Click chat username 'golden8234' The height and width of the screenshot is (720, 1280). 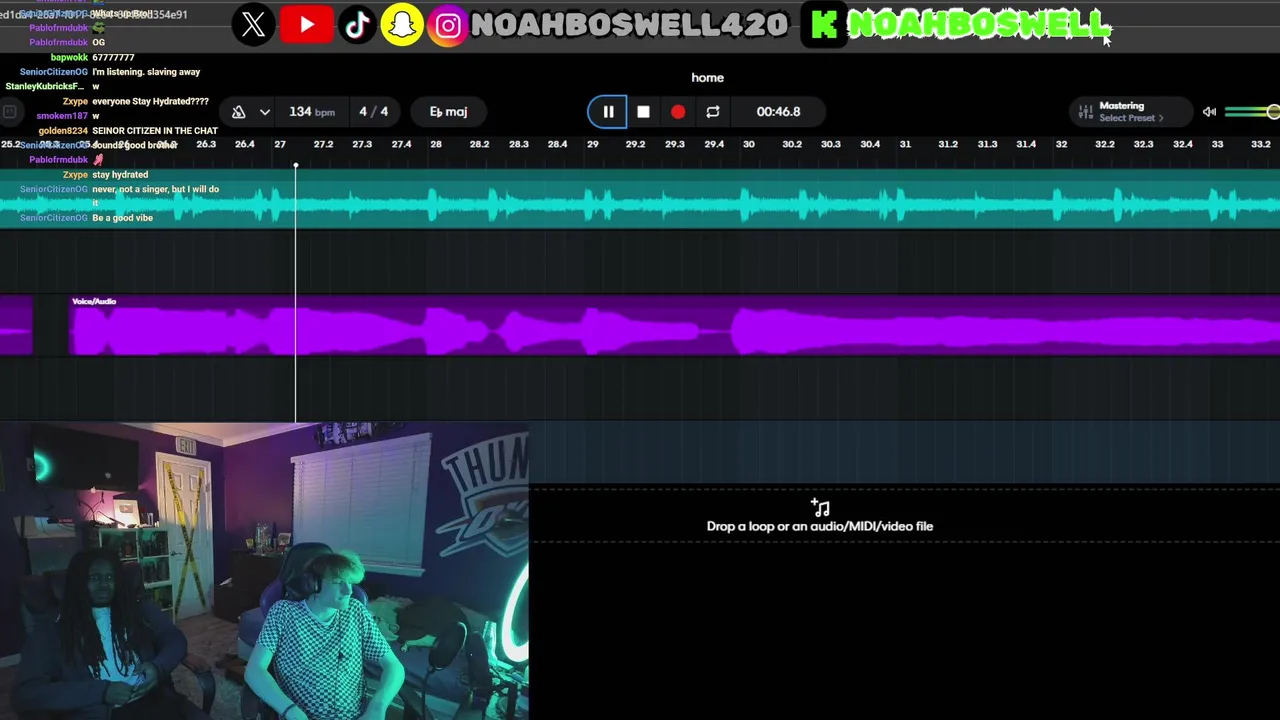(63, 130)
